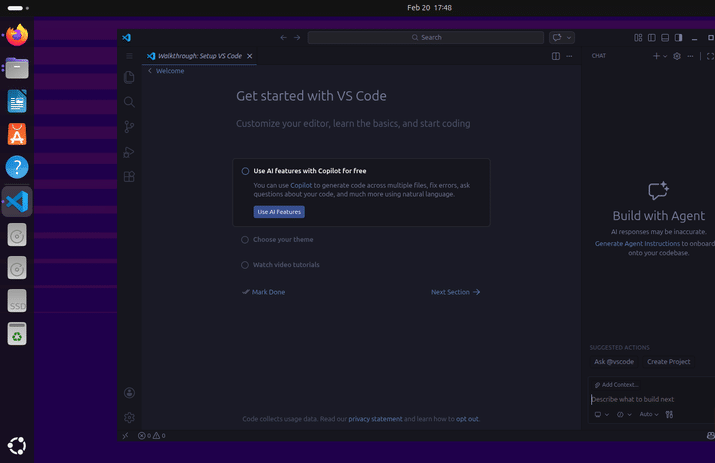The width and height of the screenshot is (715, 463).
Task: Open Chat panel views and more actions ellipsis
Action: [x=690, y=56]
